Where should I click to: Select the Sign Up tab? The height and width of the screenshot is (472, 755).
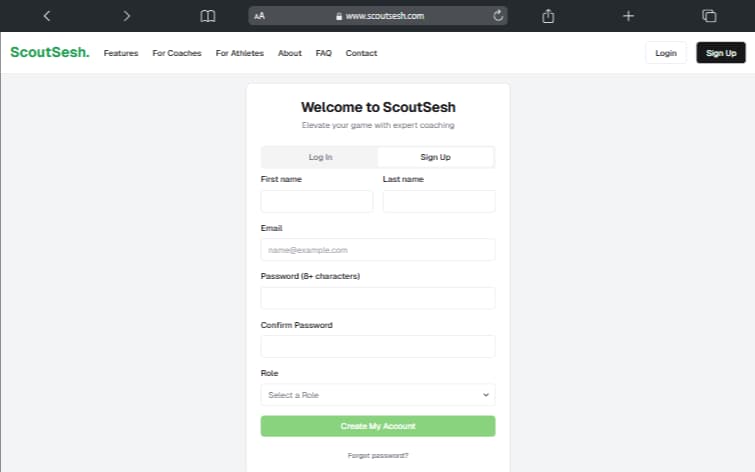coord(435,157)
